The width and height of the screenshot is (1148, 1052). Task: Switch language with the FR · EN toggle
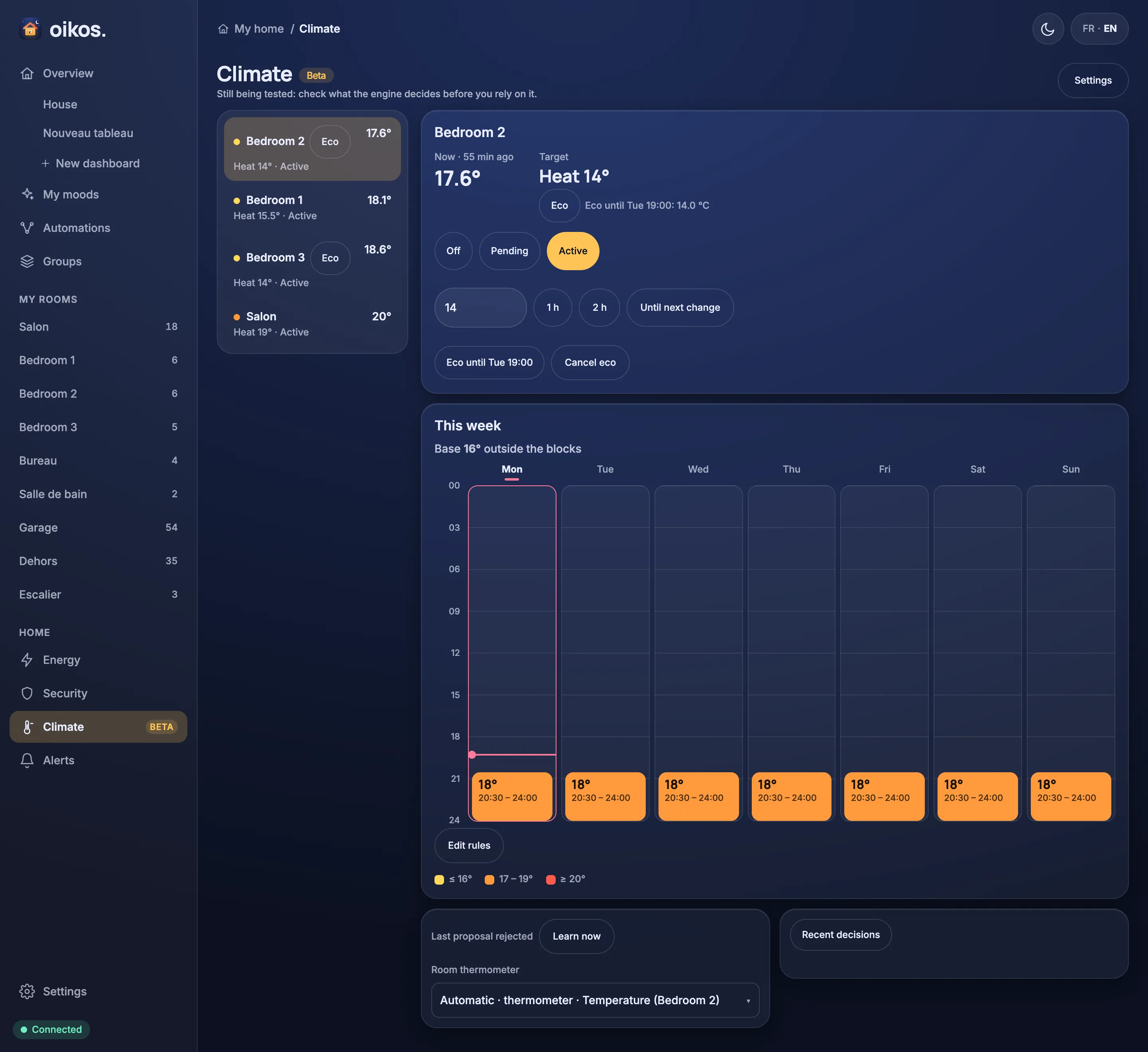pos(1099,28)
